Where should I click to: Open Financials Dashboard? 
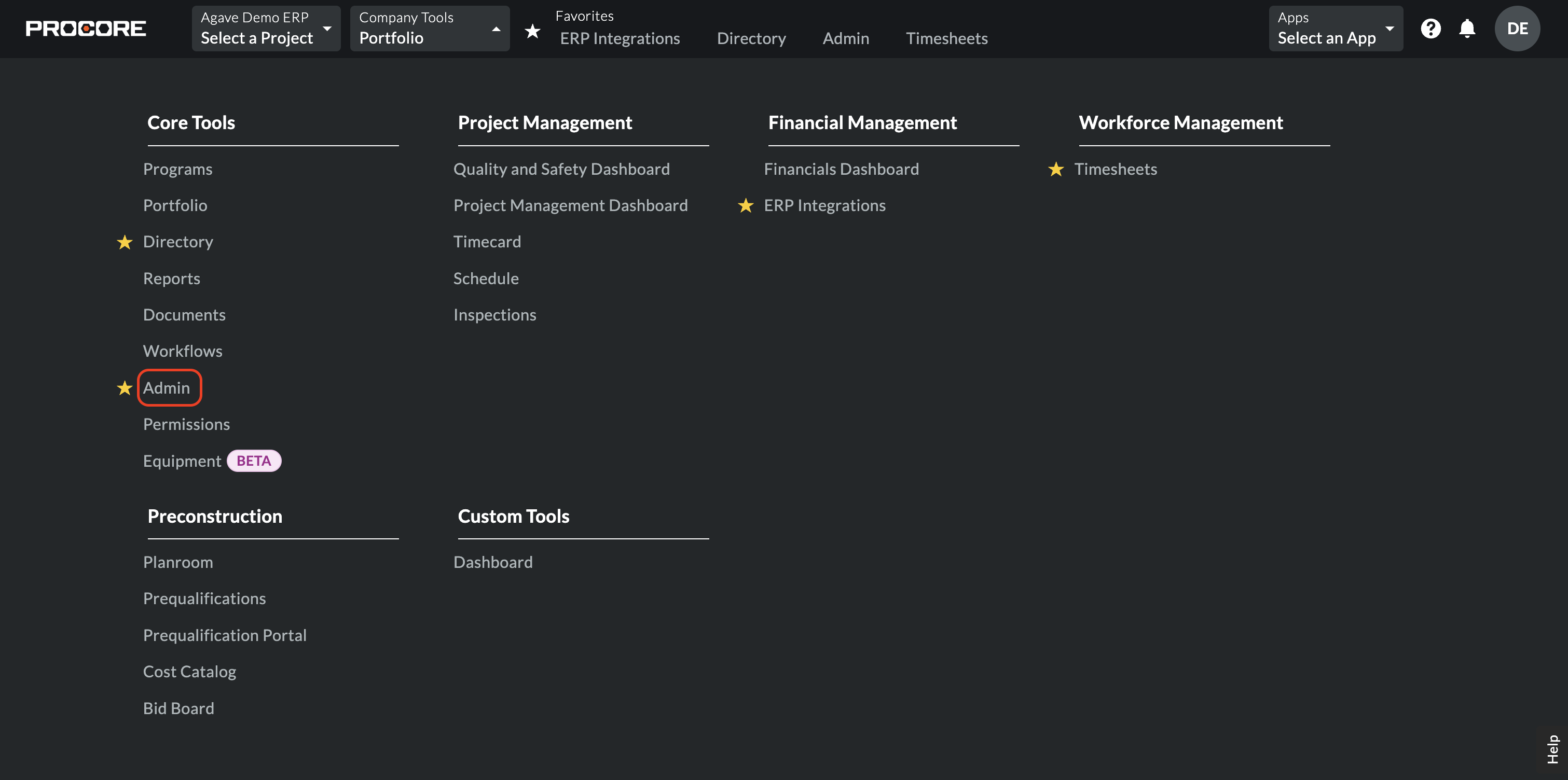tap(841, 169)
